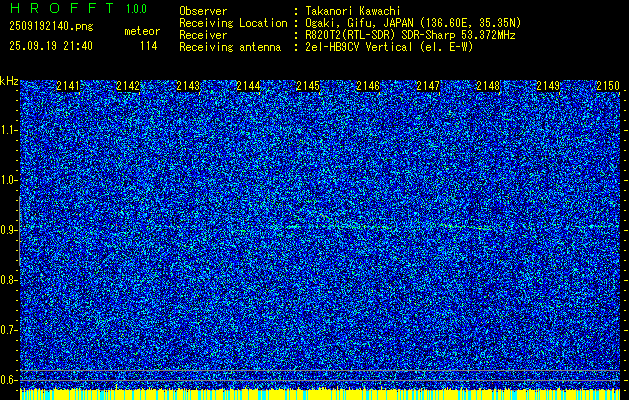Click time marker 2143
Screen dimensions: 629x400
188,86
